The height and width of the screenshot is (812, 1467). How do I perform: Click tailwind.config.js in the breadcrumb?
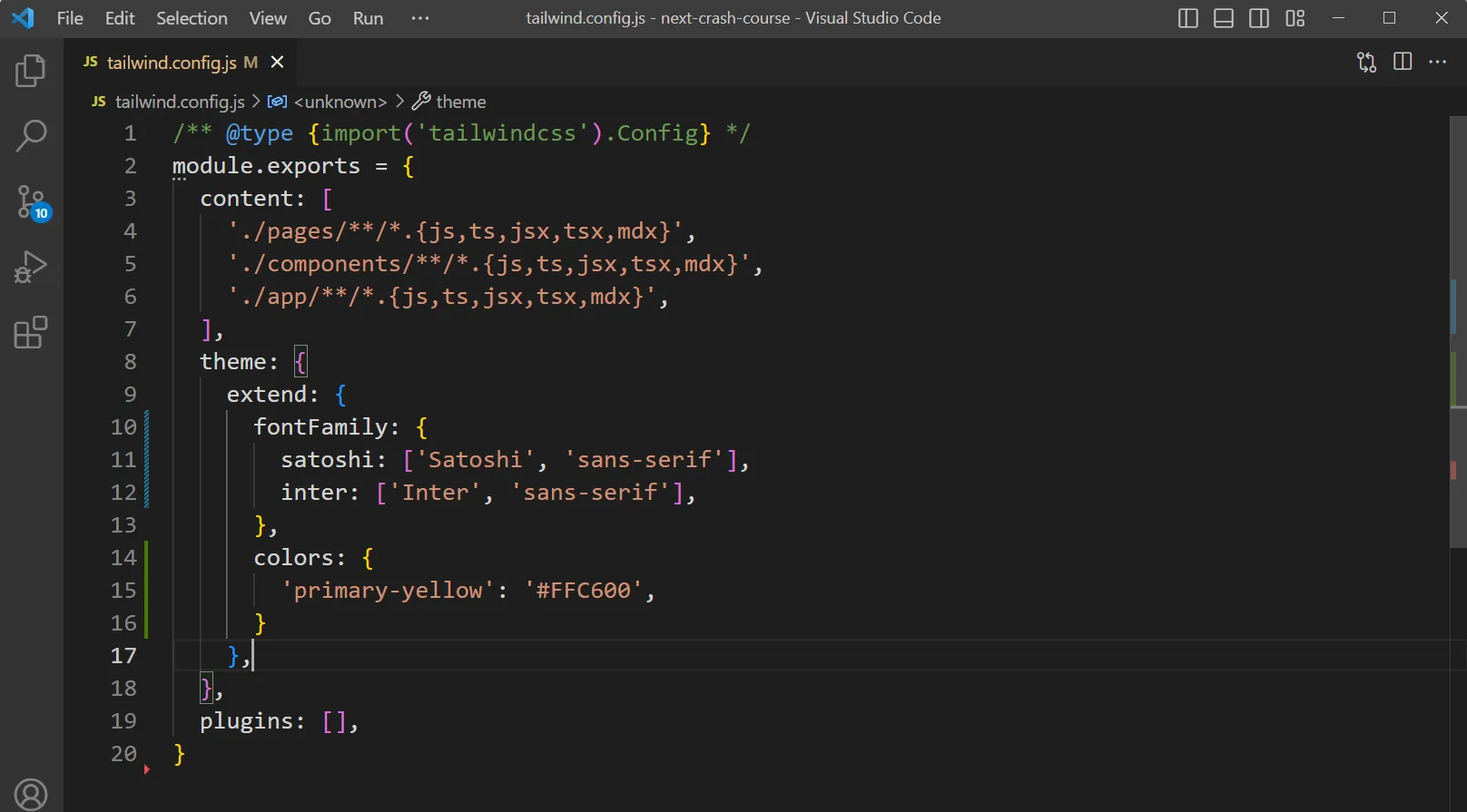point(180,102)
